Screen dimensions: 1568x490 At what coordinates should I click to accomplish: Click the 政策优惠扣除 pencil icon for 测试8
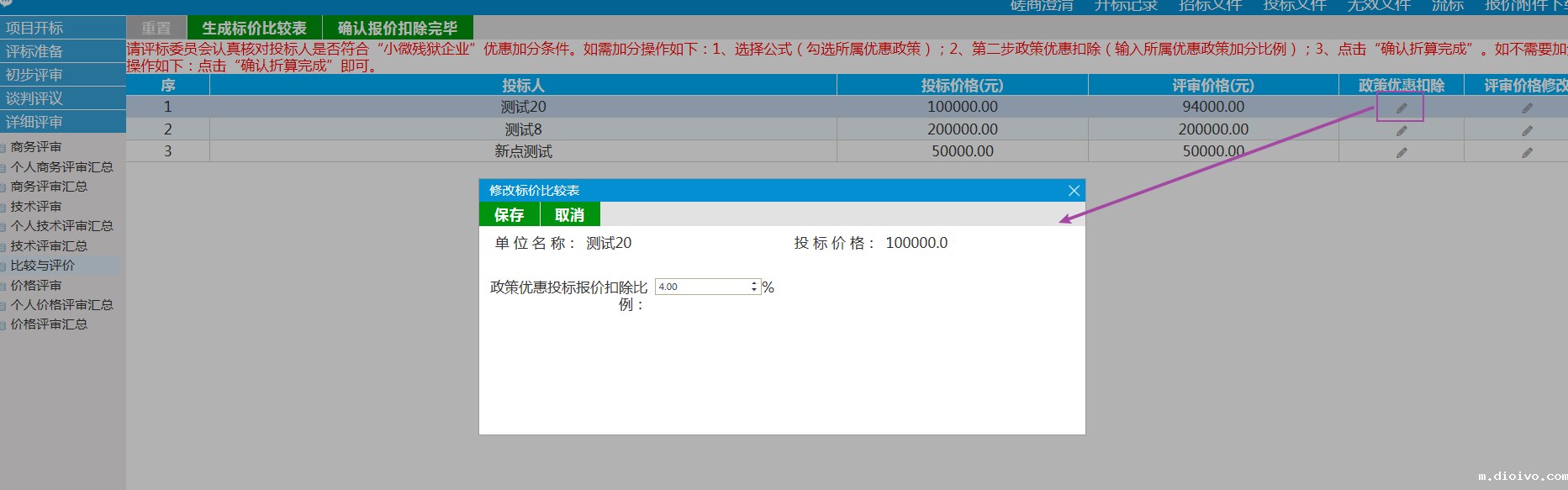click(x=1401, y=130)
